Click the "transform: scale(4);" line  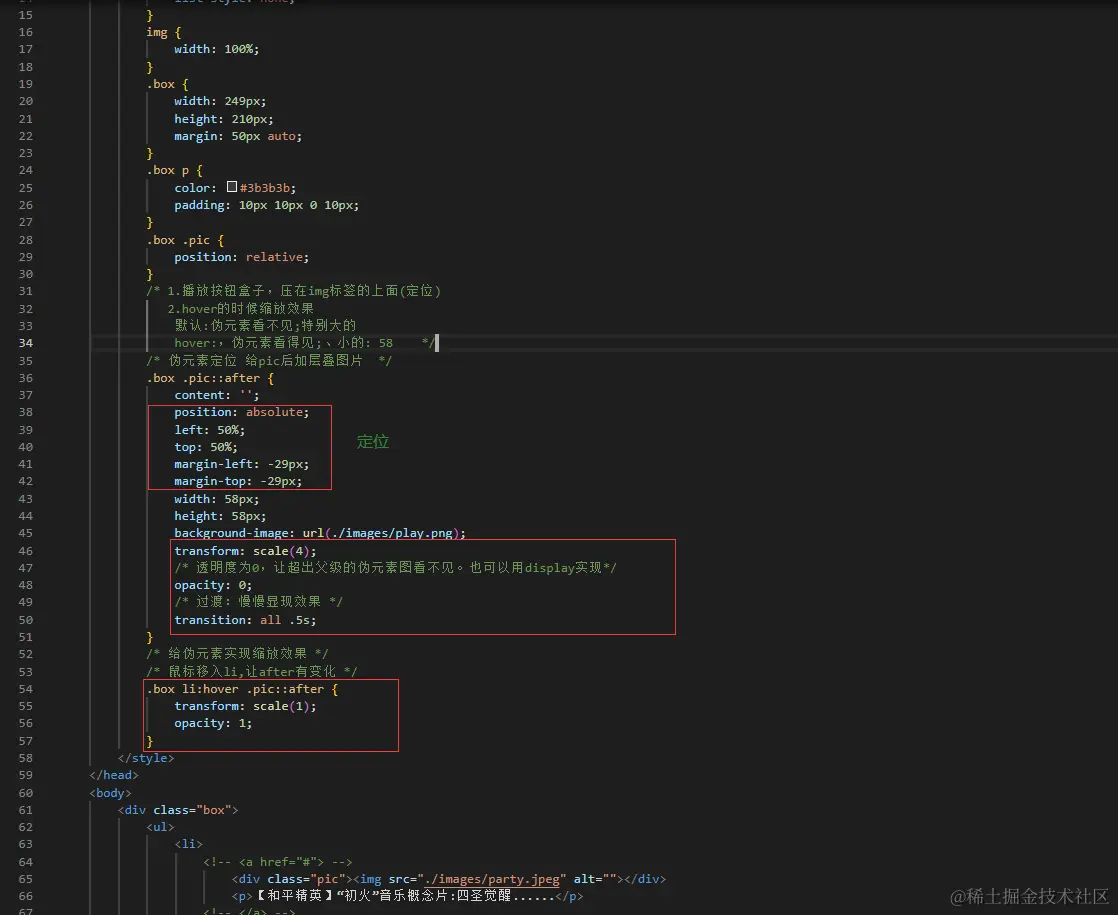pyautogui.click(x=245, y=551)
